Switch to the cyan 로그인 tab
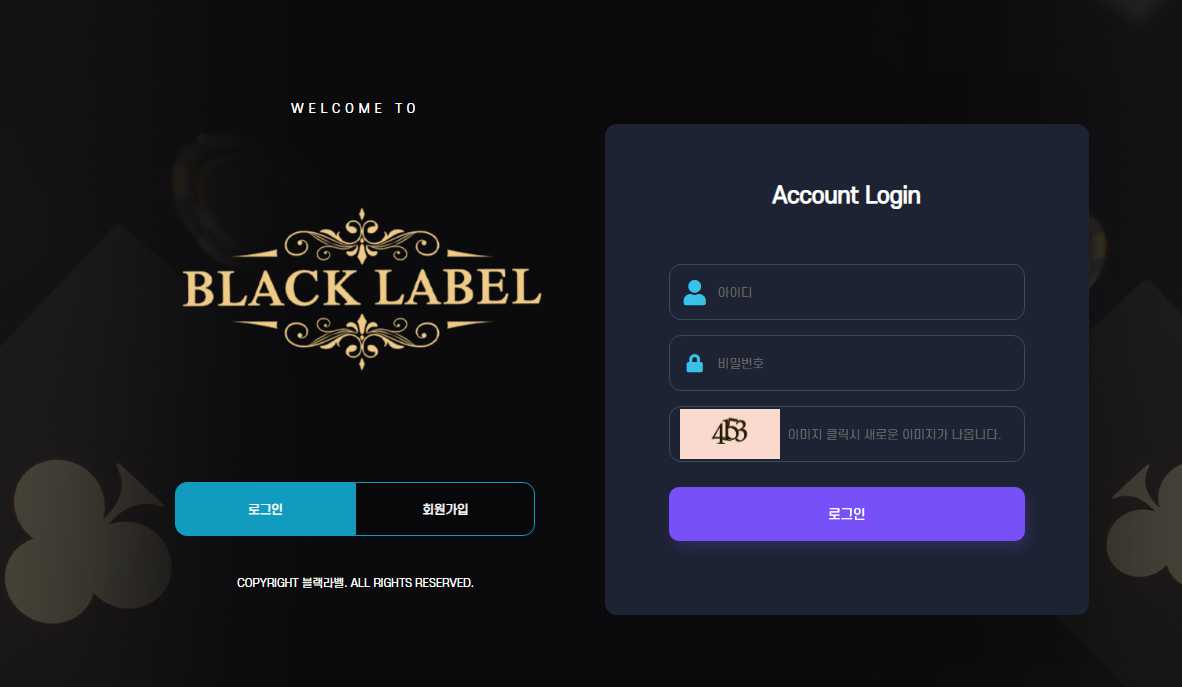1182x687 pixels. [x=265, y=509]
